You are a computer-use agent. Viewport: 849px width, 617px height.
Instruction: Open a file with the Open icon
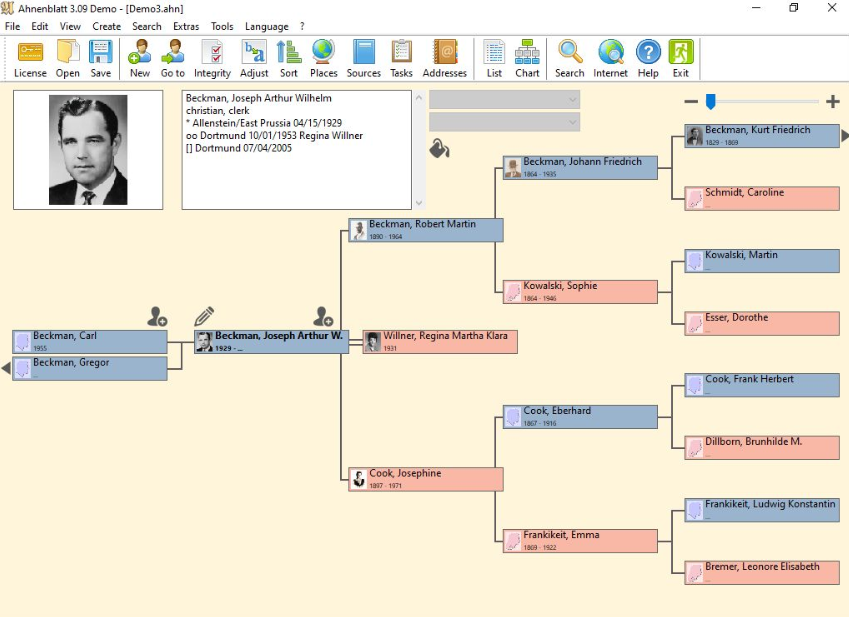(x=67, y=58)
